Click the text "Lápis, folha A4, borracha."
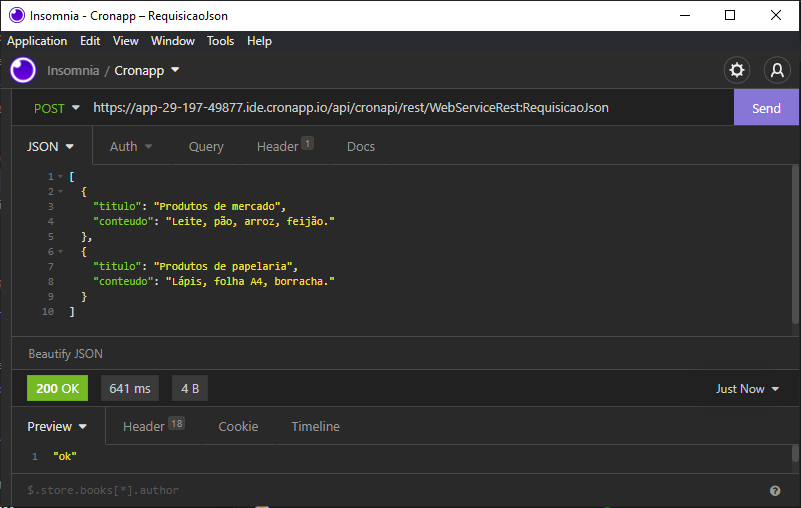 tap(250, 282)
